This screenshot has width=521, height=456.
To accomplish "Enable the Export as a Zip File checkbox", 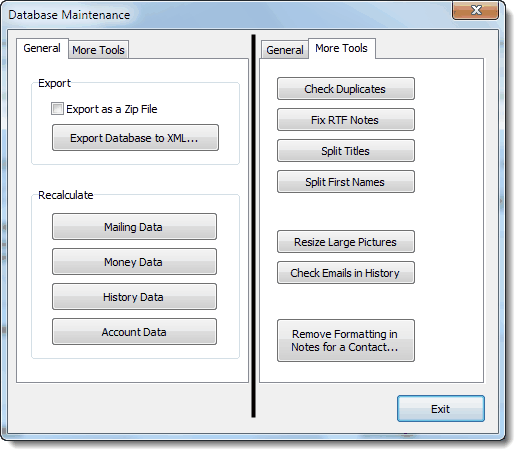I will click(57, 109).
